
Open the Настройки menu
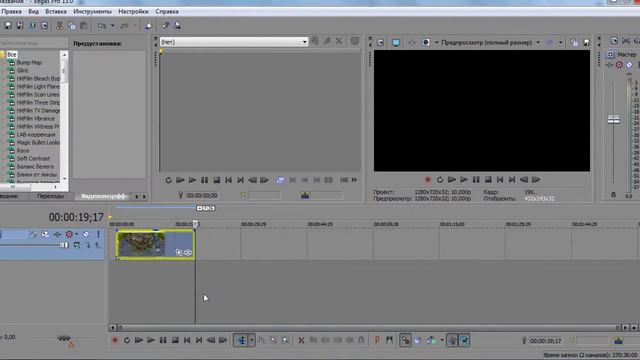tap(133, 11)
